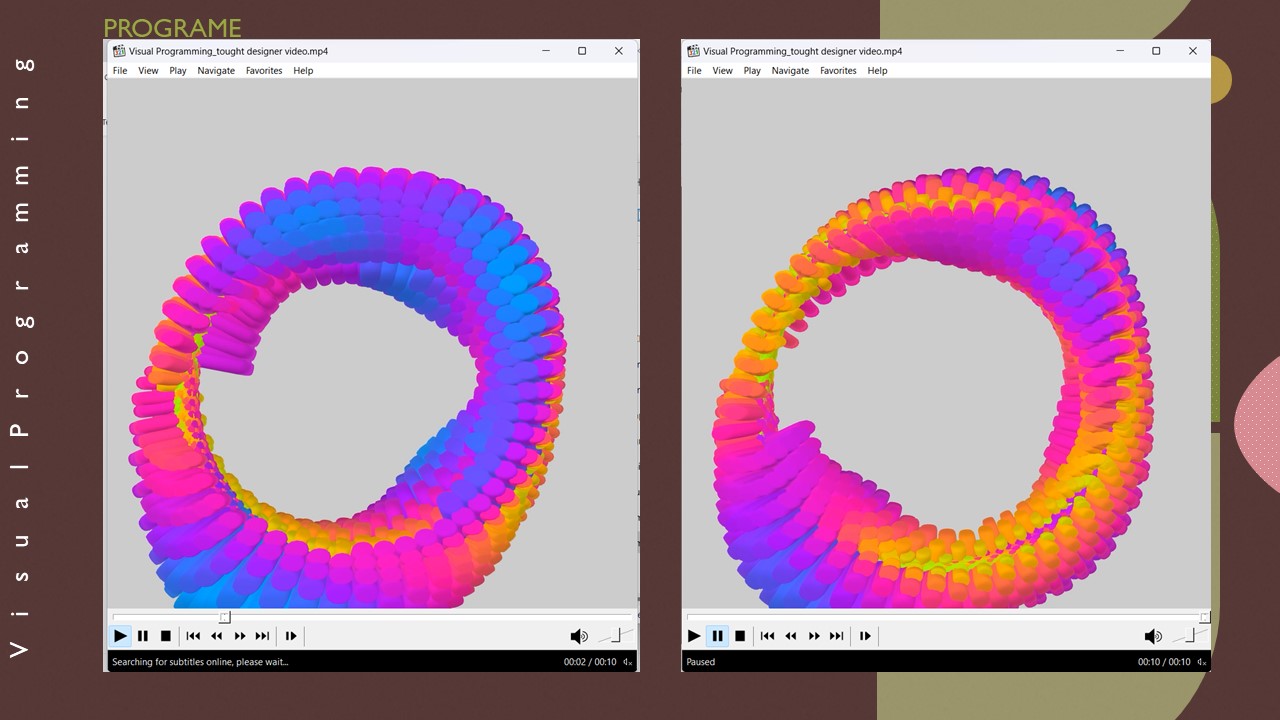
Task: Click frame step icon in paused player
Action: [865, 636]
